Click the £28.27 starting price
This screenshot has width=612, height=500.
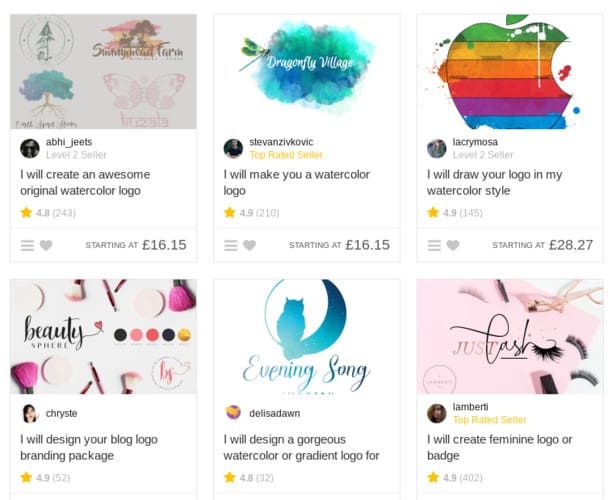tap(571, 245)
